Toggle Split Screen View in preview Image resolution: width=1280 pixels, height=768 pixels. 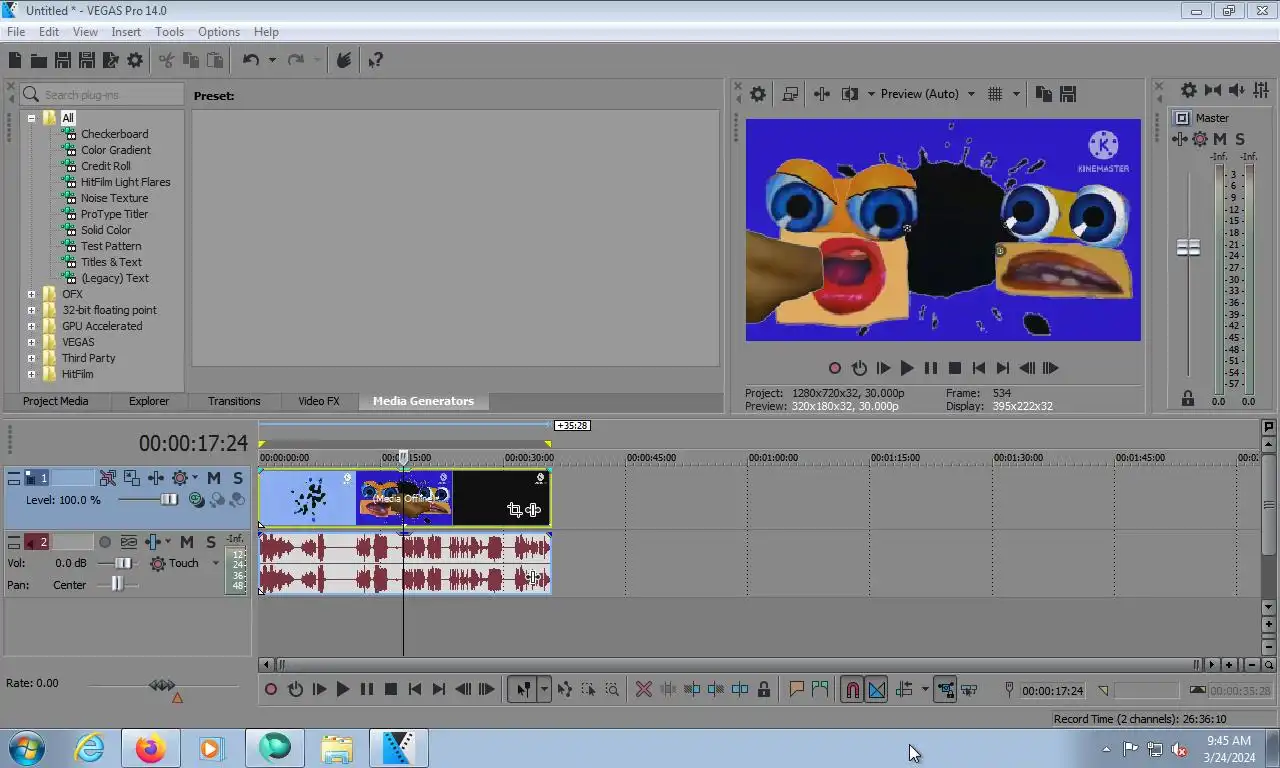tap(850, 94)
